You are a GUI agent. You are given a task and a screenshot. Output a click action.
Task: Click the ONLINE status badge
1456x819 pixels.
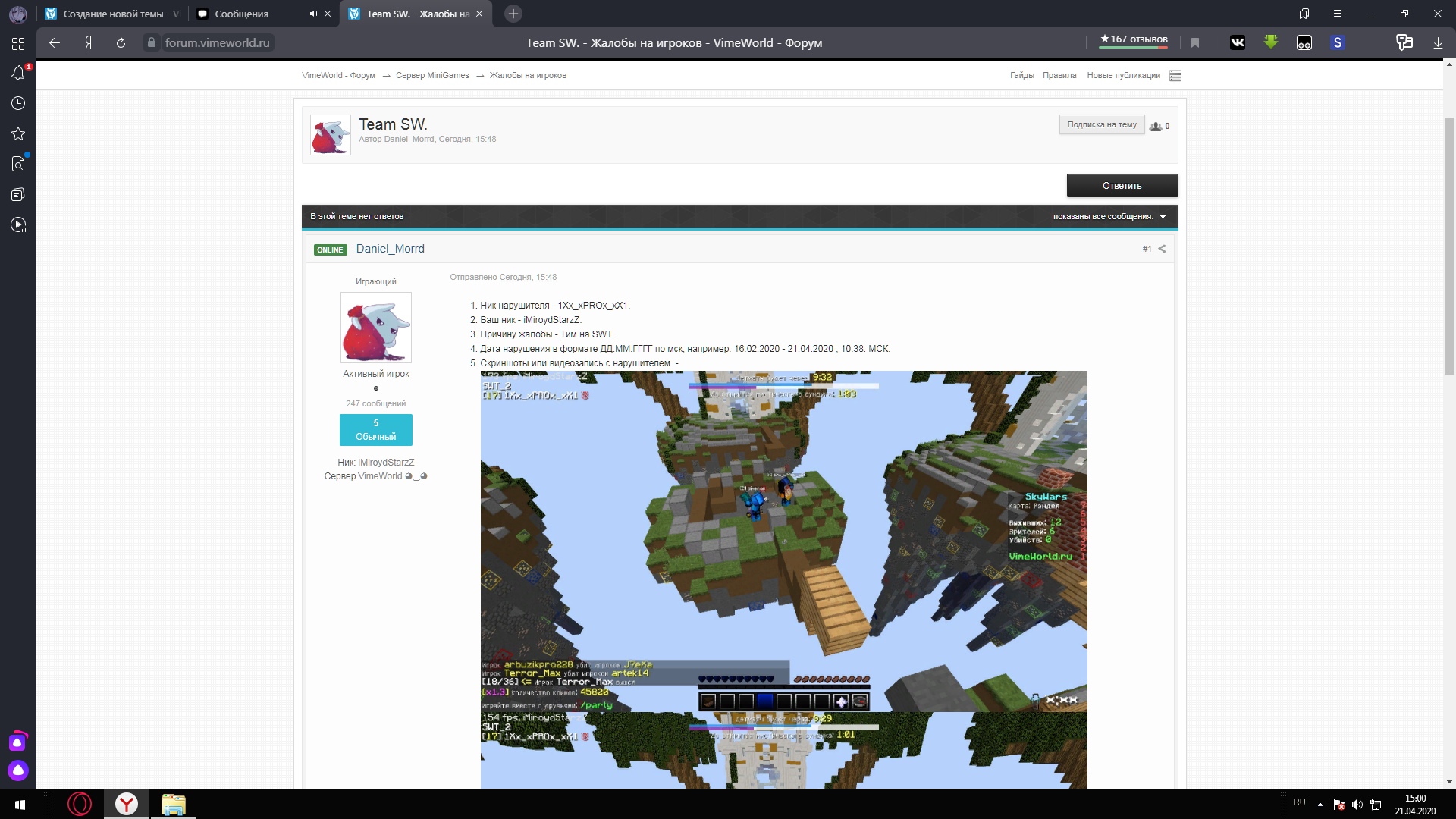pos(331,249)
